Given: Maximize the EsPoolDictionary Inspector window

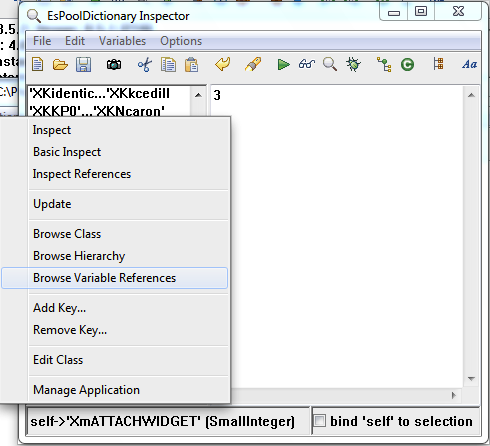Looking at the screenshot, I should click(x=421, y=12).
